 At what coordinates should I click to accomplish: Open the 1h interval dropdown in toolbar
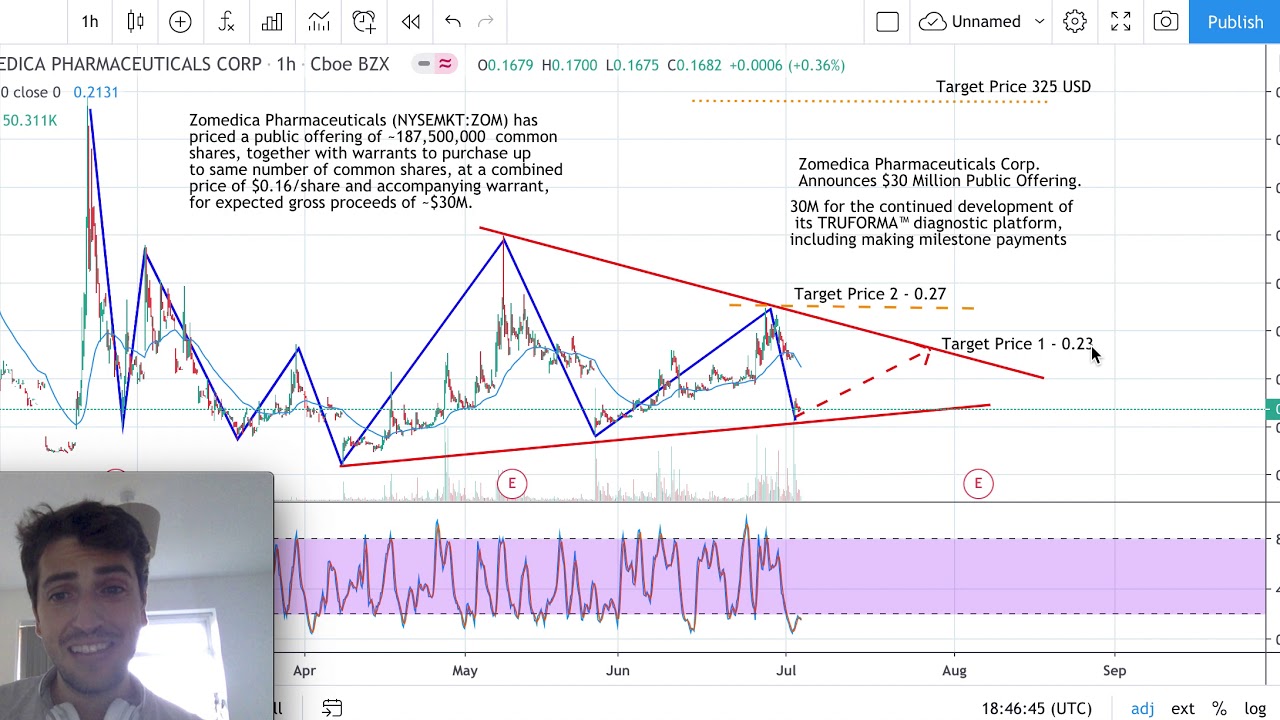90,21
